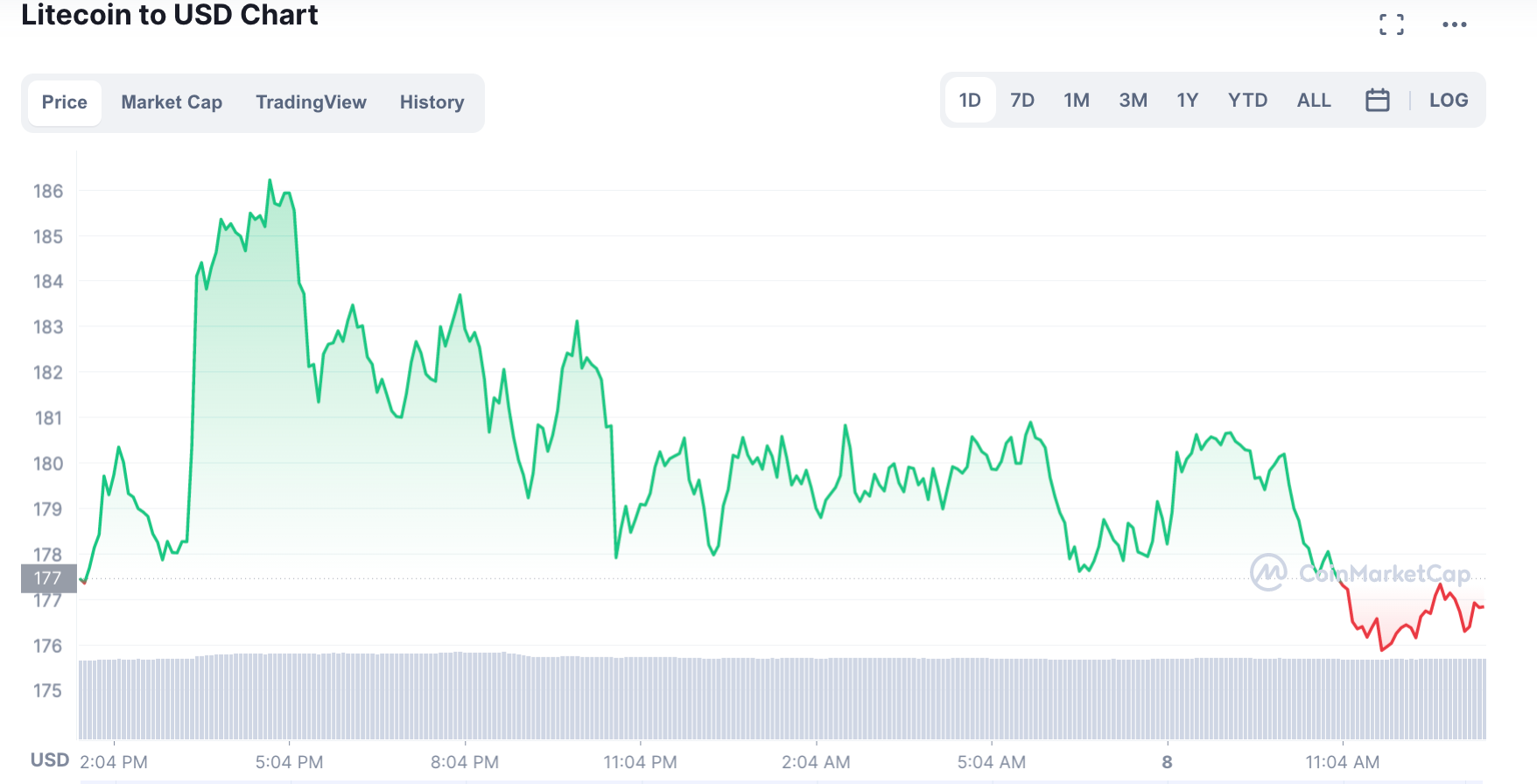This screenshot has width=1537, height=784.
Task: Click the 2:04 AM time label
Action: pyautogui.click(x=816, y=762)
